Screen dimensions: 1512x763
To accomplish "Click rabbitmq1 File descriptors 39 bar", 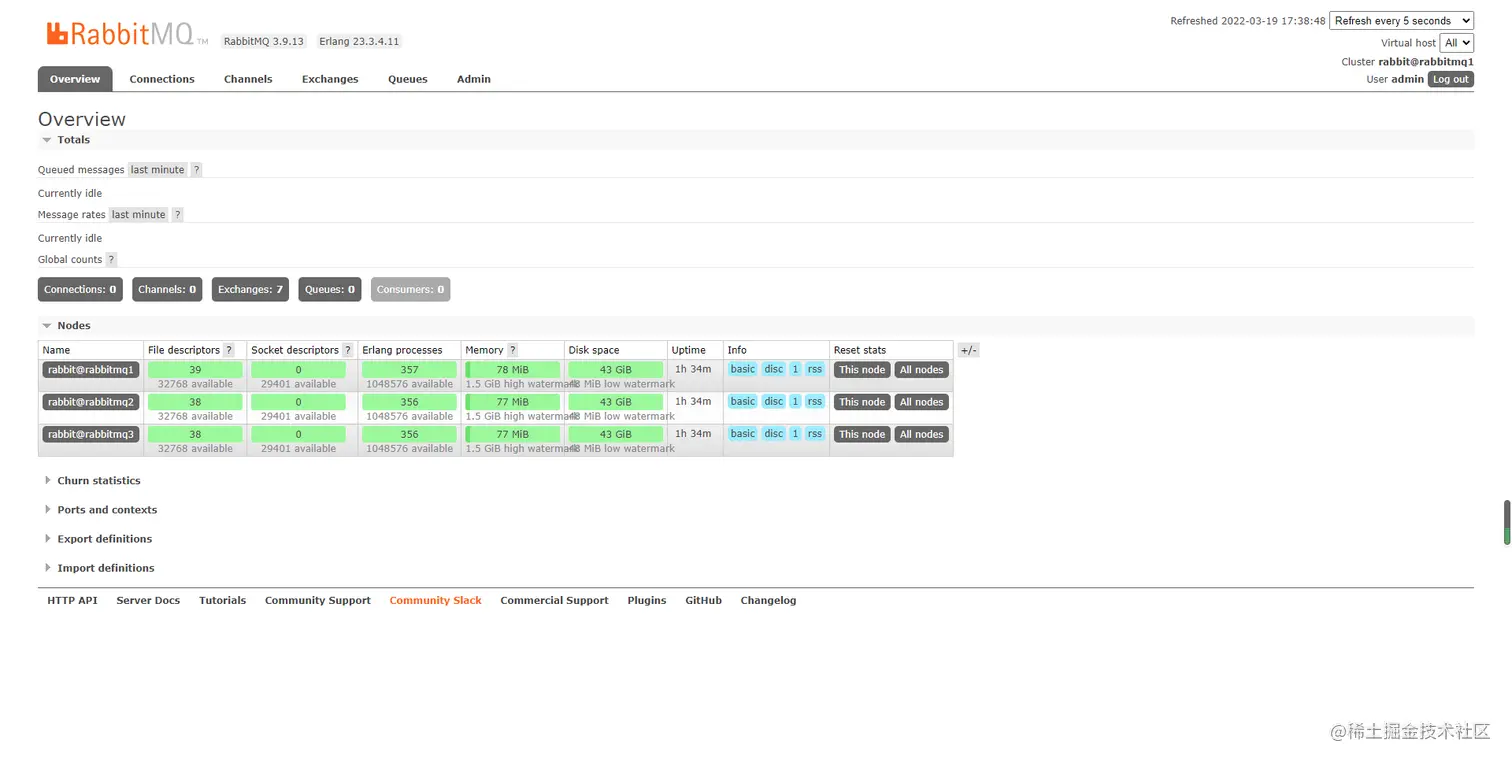I will pos(195,370).
